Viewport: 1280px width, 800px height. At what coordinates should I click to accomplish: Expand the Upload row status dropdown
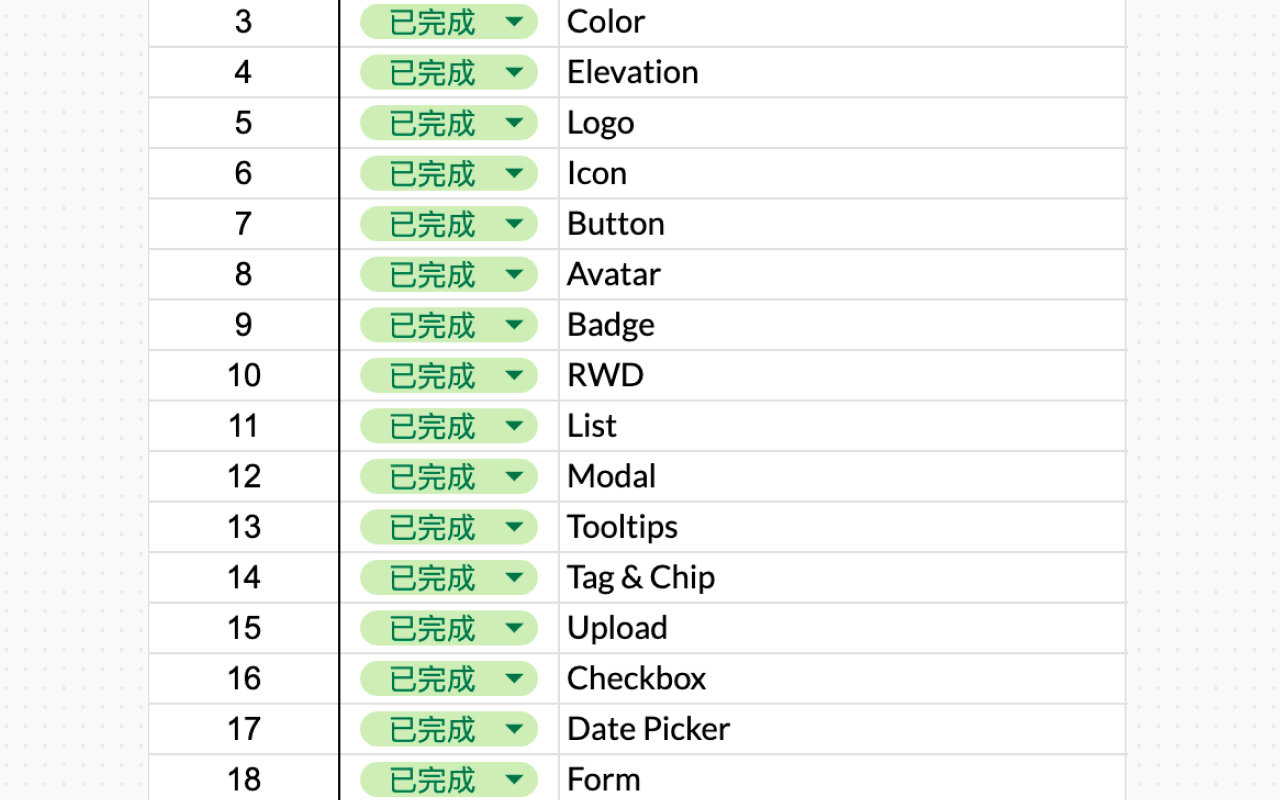click(514, 628)
